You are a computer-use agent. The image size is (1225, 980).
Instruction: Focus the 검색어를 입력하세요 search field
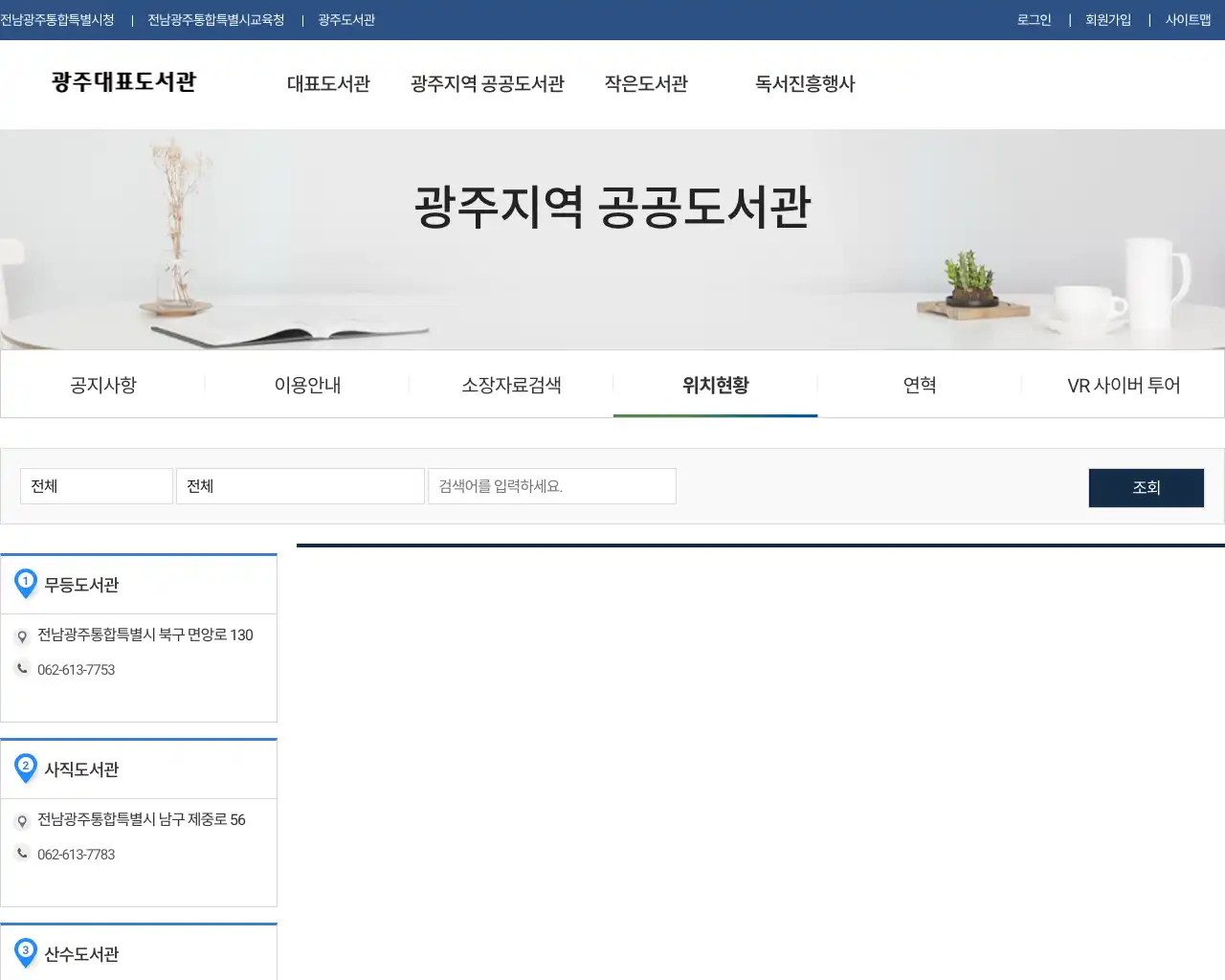552,486
